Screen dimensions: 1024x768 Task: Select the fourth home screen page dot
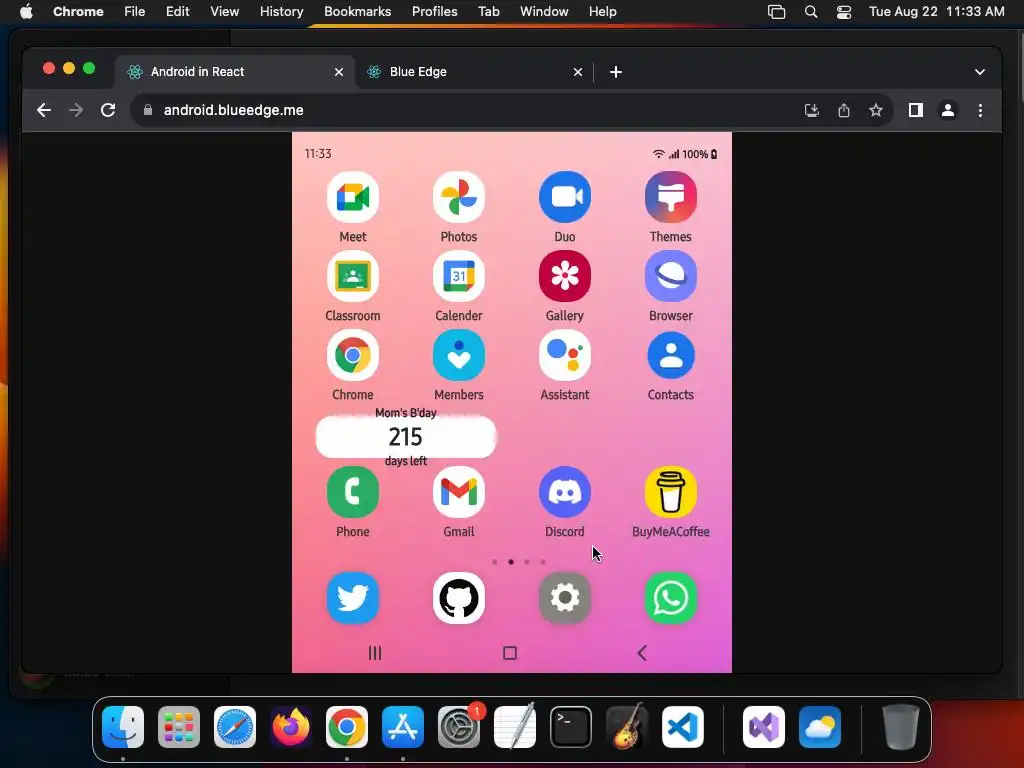click(x=543, y=562)
